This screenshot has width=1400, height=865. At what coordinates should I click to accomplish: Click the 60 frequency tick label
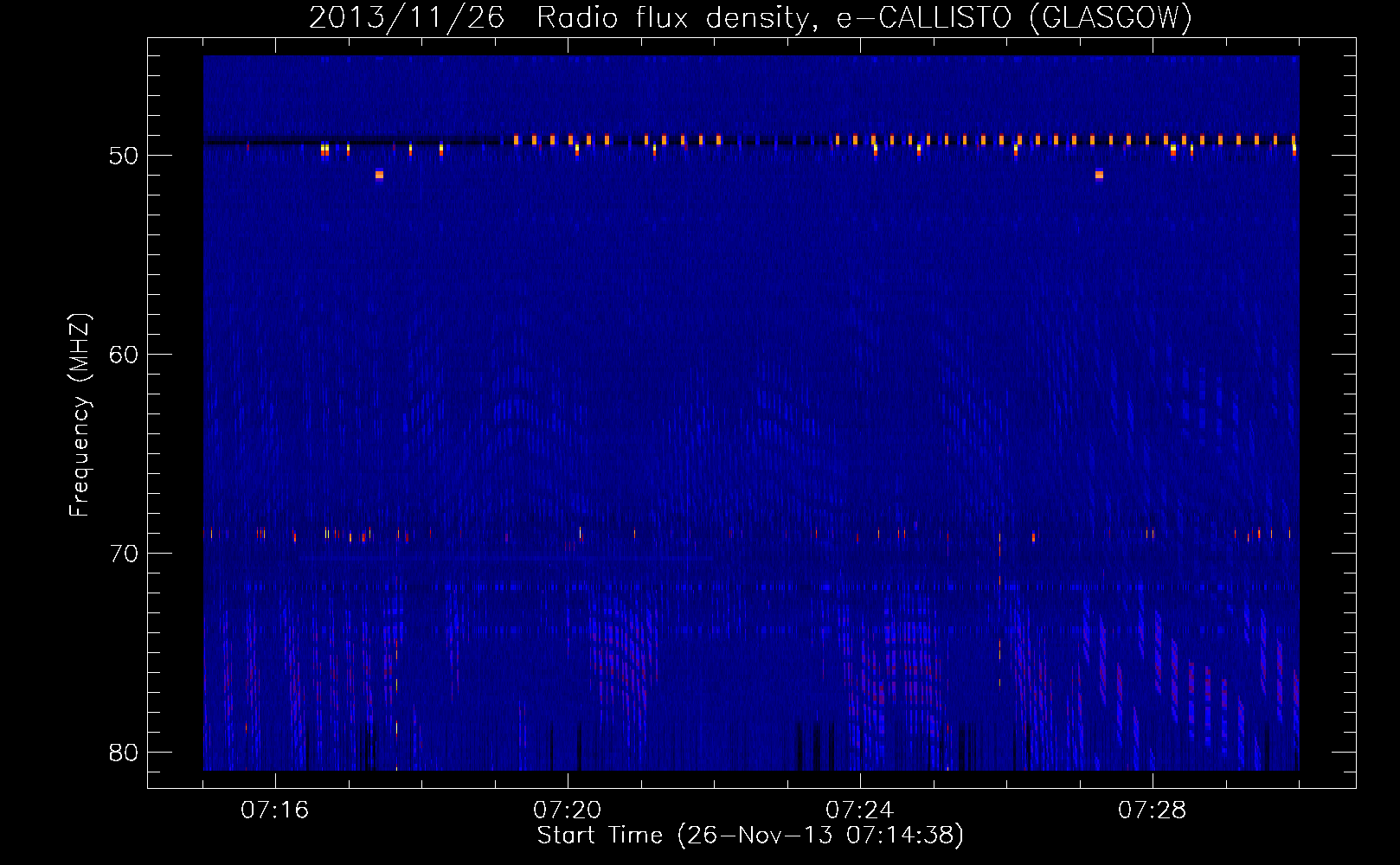[124, 355]
